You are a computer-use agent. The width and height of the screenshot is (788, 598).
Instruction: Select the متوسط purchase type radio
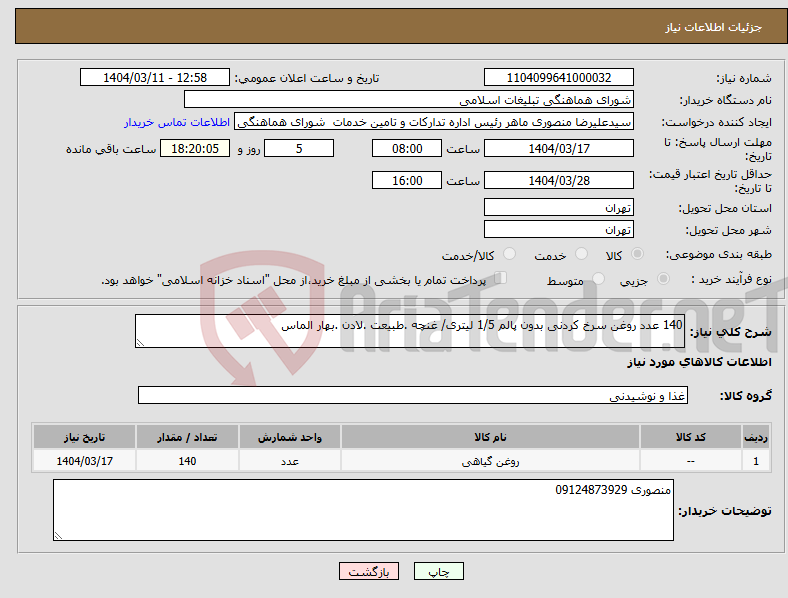tap(599, 278)
